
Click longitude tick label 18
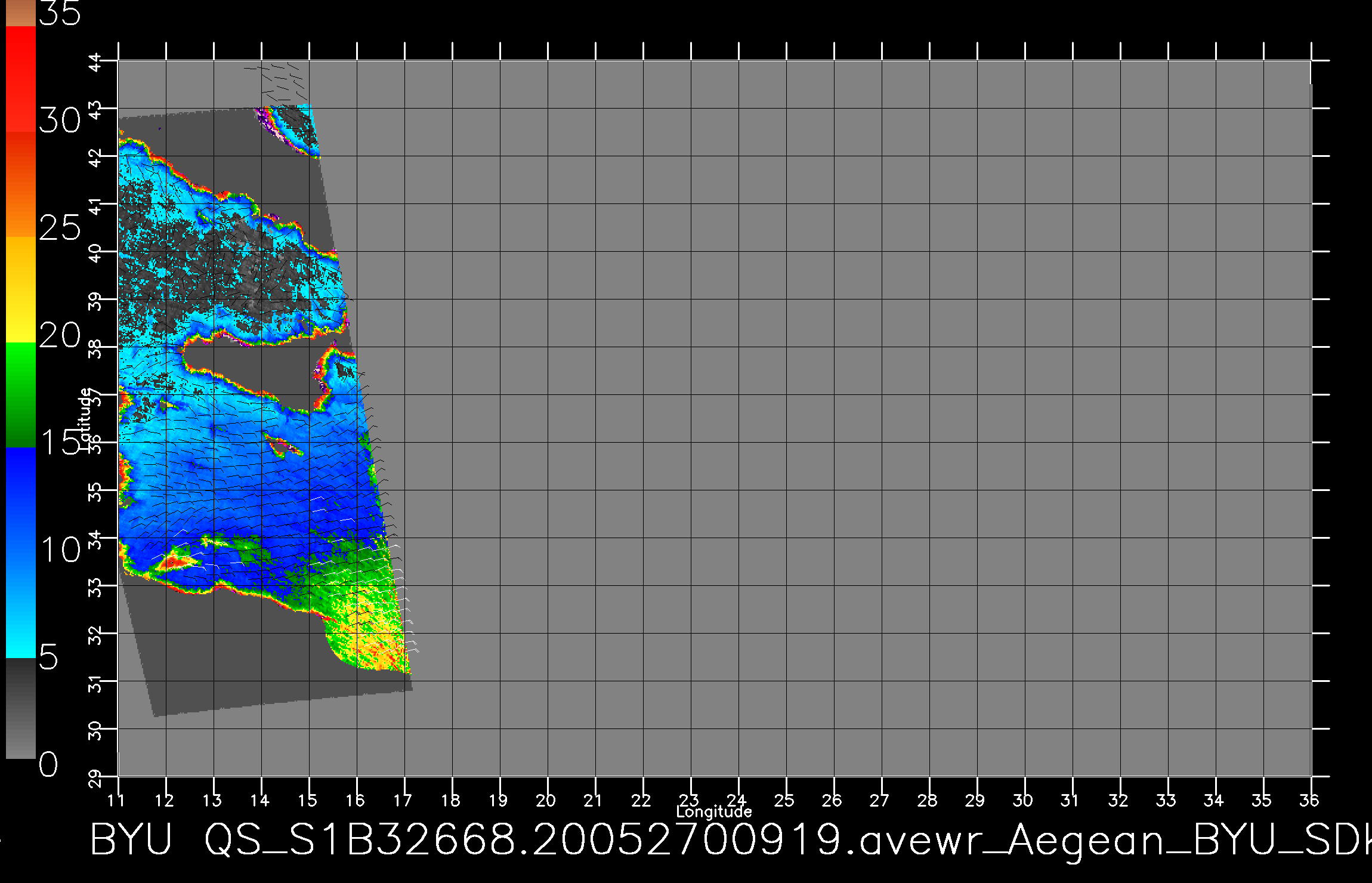(x=450, y=800)
